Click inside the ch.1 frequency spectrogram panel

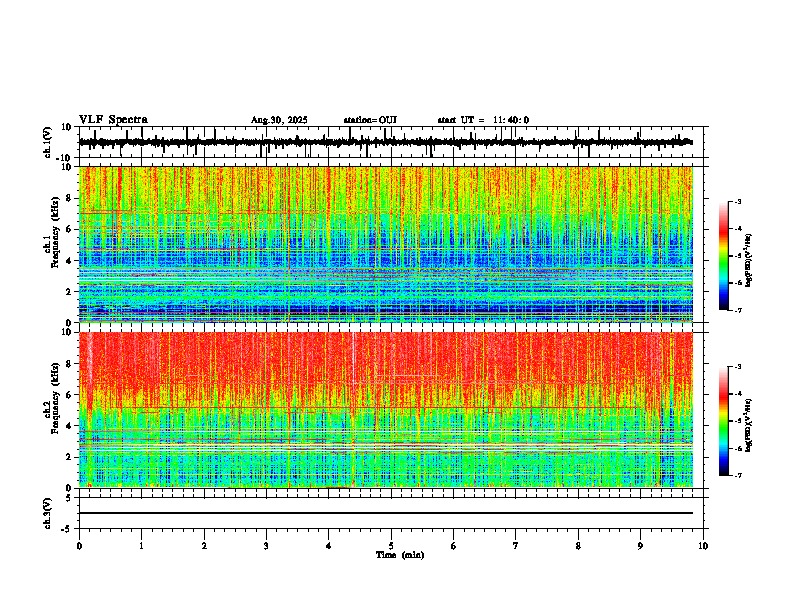click(385, 244)
